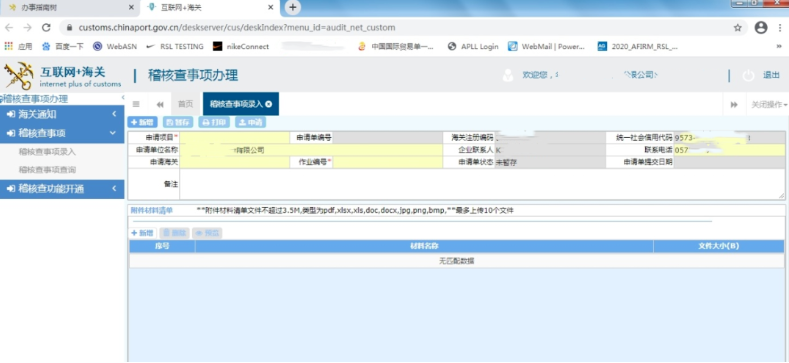The image size is (789, 363).
Task: Click the 文件大小(B) column header
Action: point(719,246)
